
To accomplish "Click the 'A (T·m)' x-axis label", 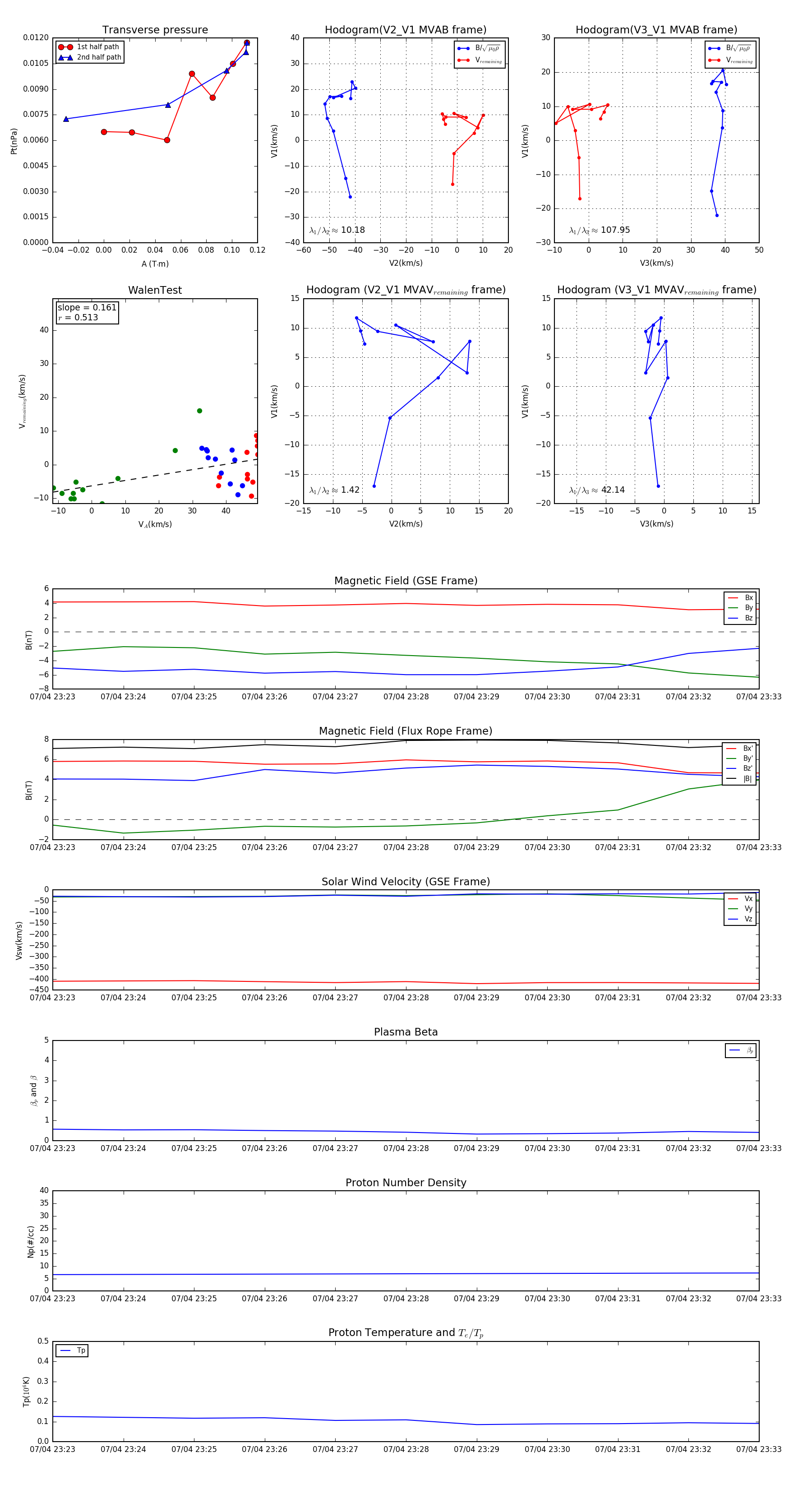I will (155, 264).
